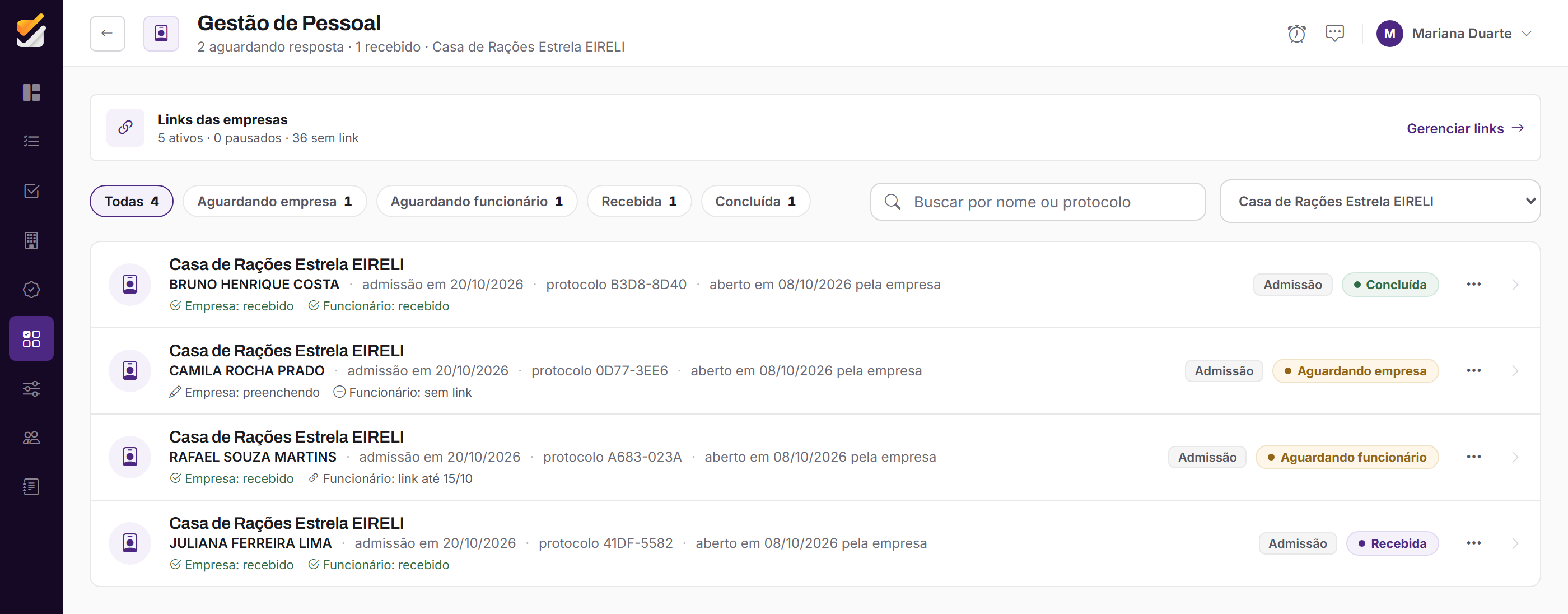Select the Concluída filter tab
The image size is (1568, 614).
(x=755, y=202)
